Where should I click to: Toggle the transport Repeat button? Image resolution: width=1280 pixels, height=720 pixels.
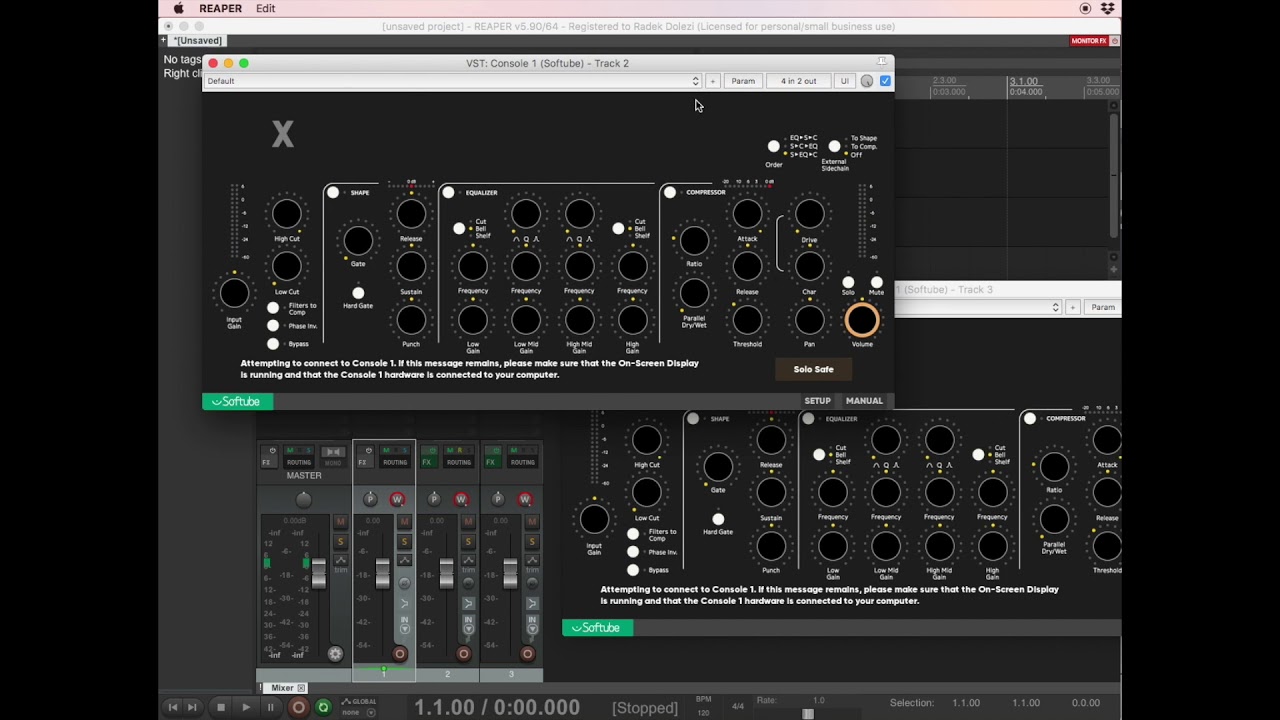322,707
